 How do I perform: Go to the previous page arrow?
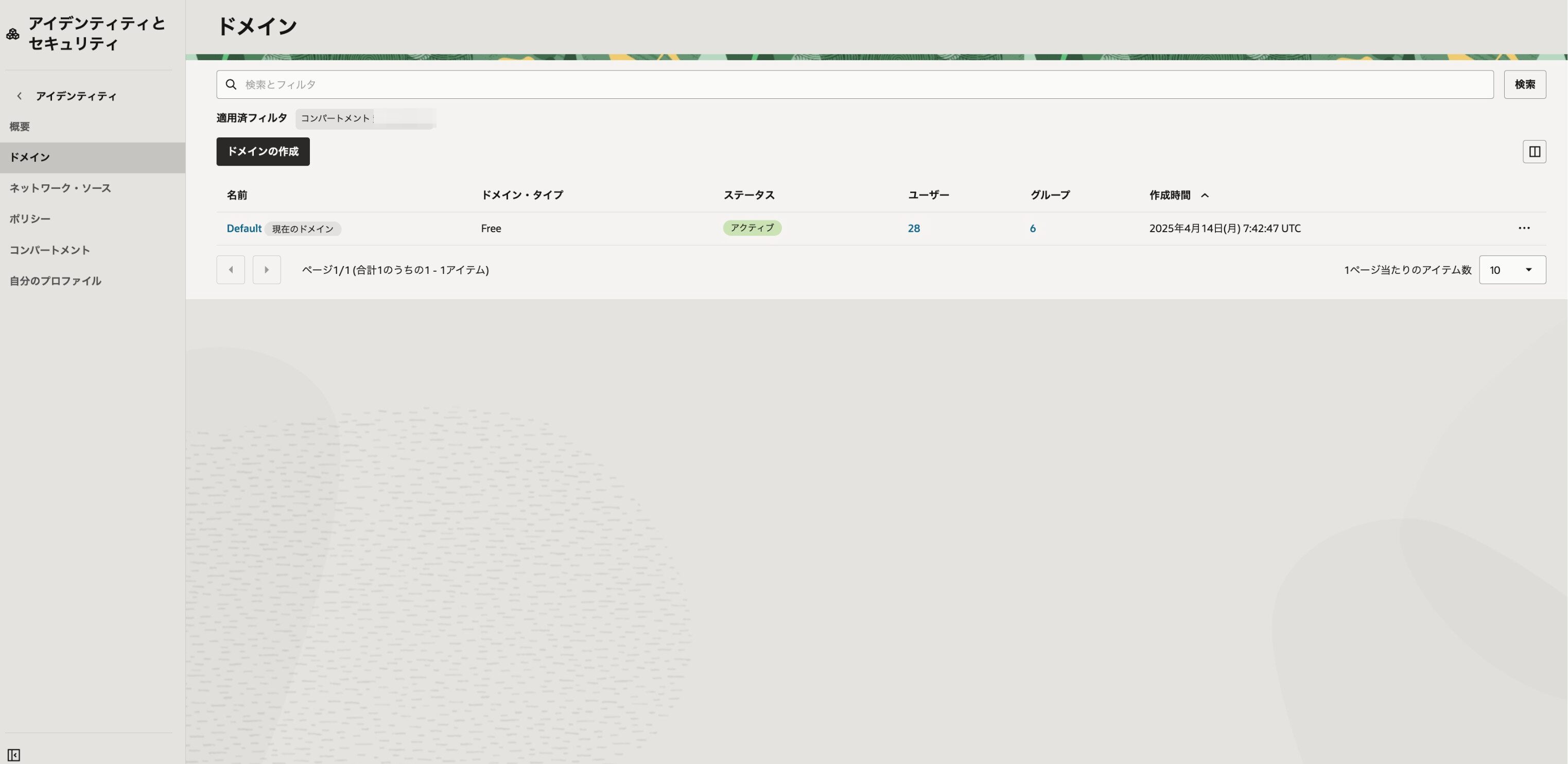tap(231, 270)
